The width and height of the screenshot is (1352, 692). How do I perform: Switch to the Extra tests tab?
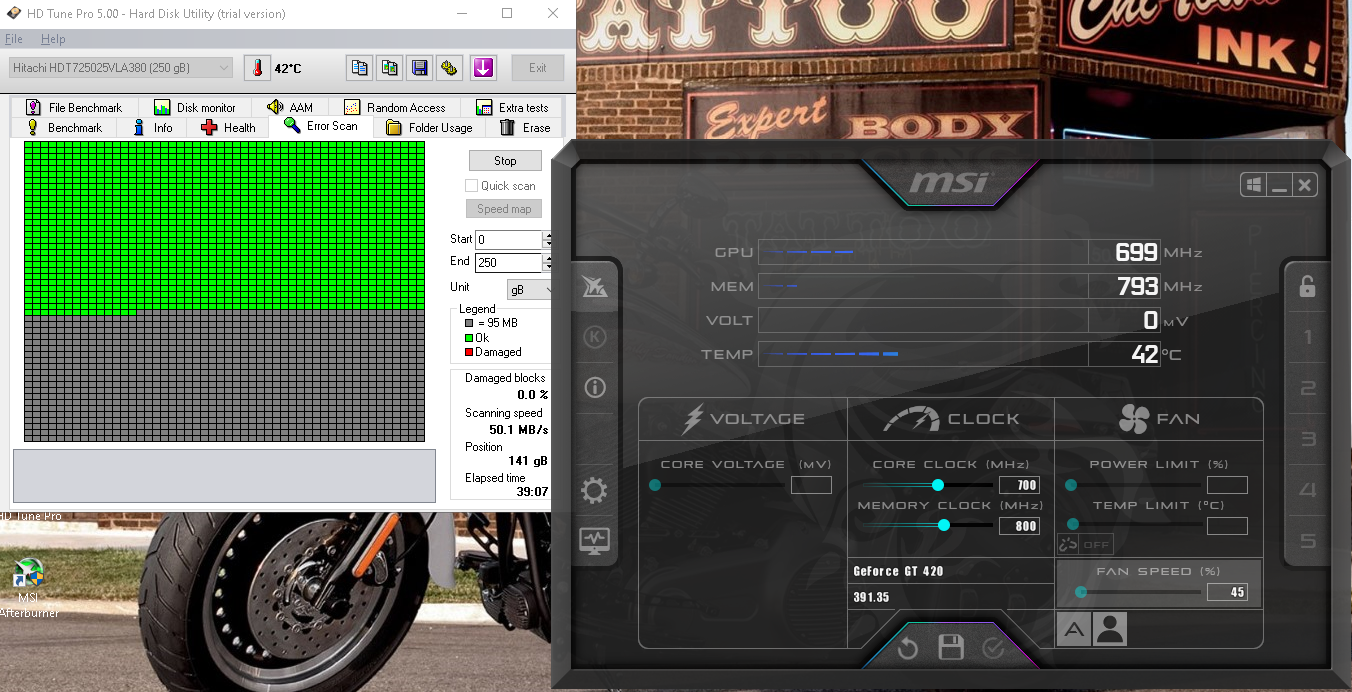pos(512,107)
